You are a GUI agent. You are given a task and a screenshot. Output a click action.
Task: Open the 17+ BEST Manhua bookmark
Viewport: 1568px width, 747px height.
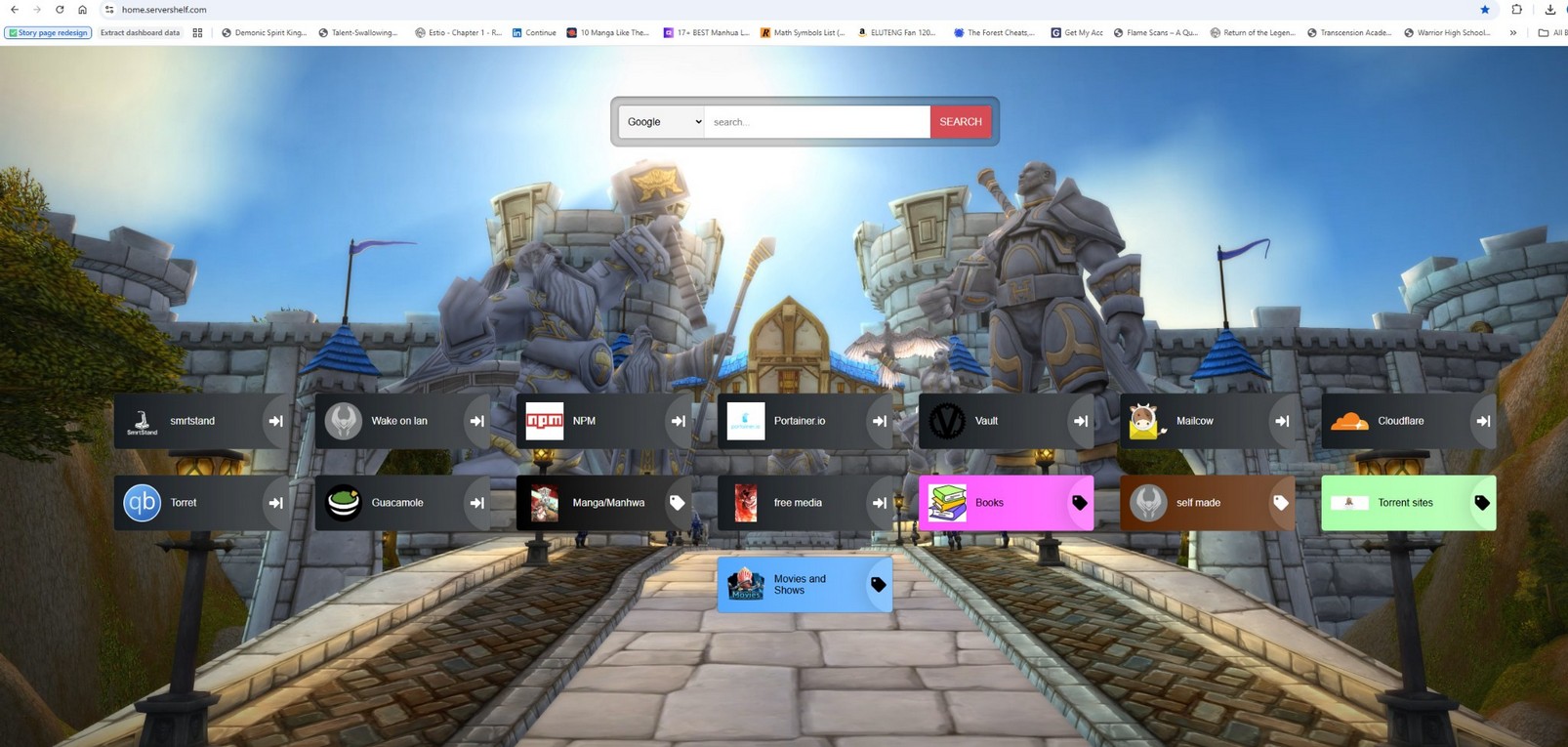[706, 32]
